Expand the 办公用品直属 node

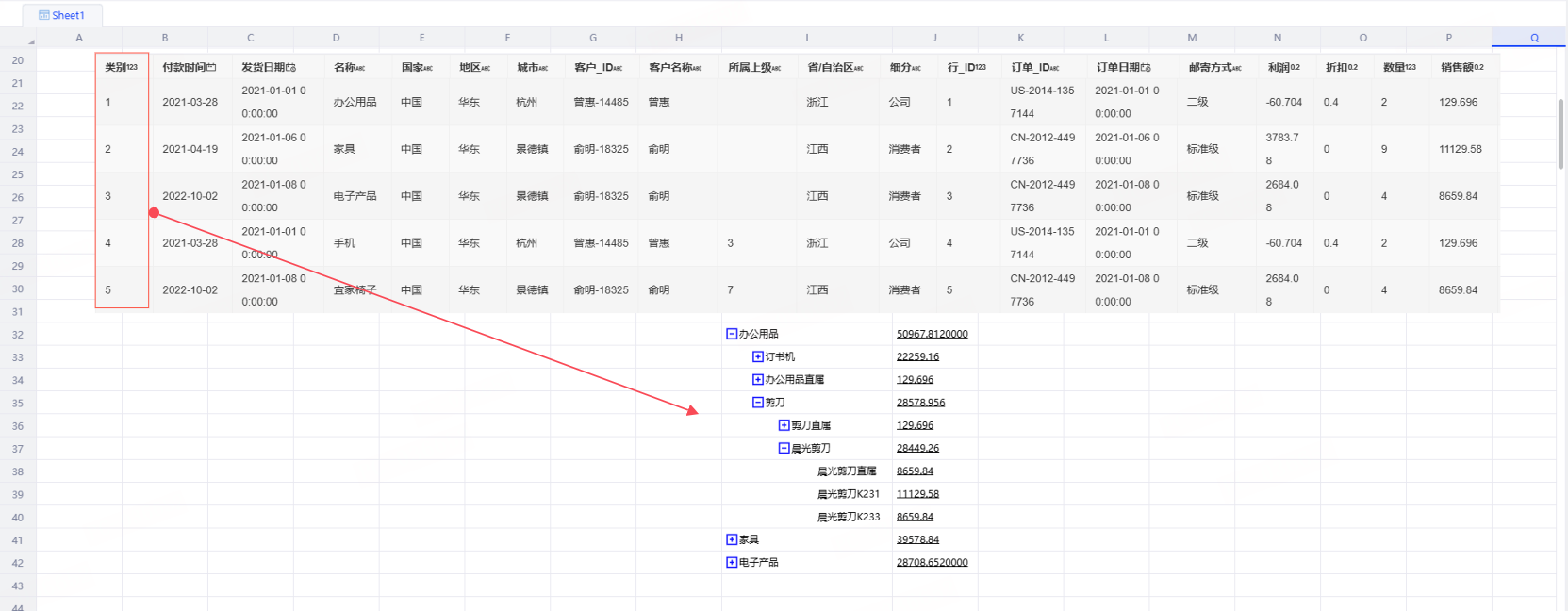click(x=757, y=380)
